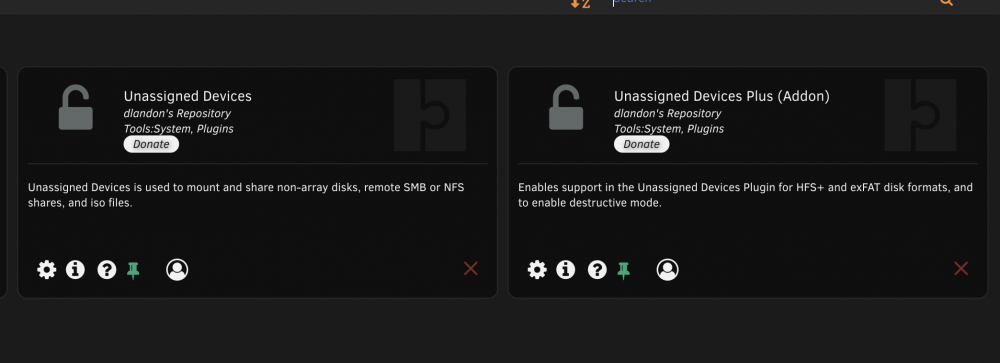Click the Unassigned Devices padlock icon
The image size is (1000, 363).
coord(76,107)
